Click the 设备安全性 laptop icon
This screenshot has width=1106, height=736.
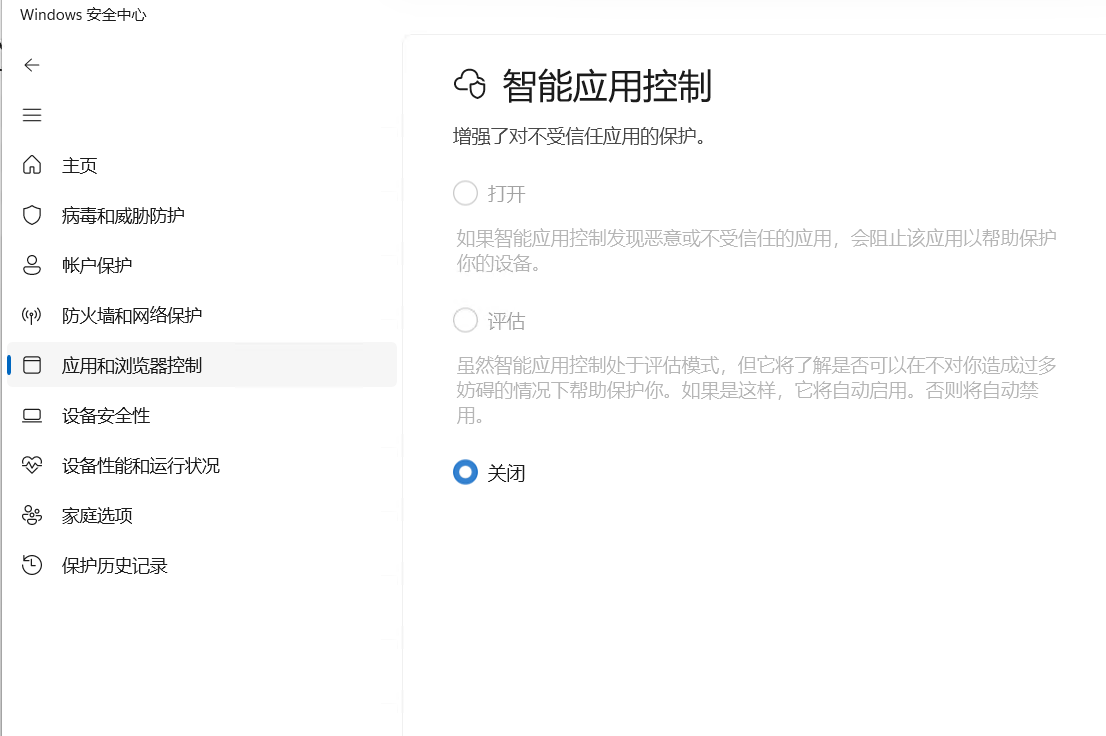(x=31, y=415)
